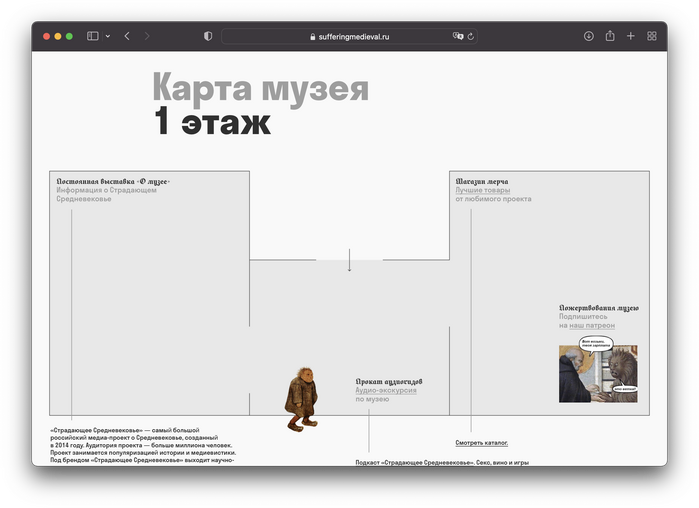Open the share icon
The height and width of the screenshot is (508, 699).
610,36
